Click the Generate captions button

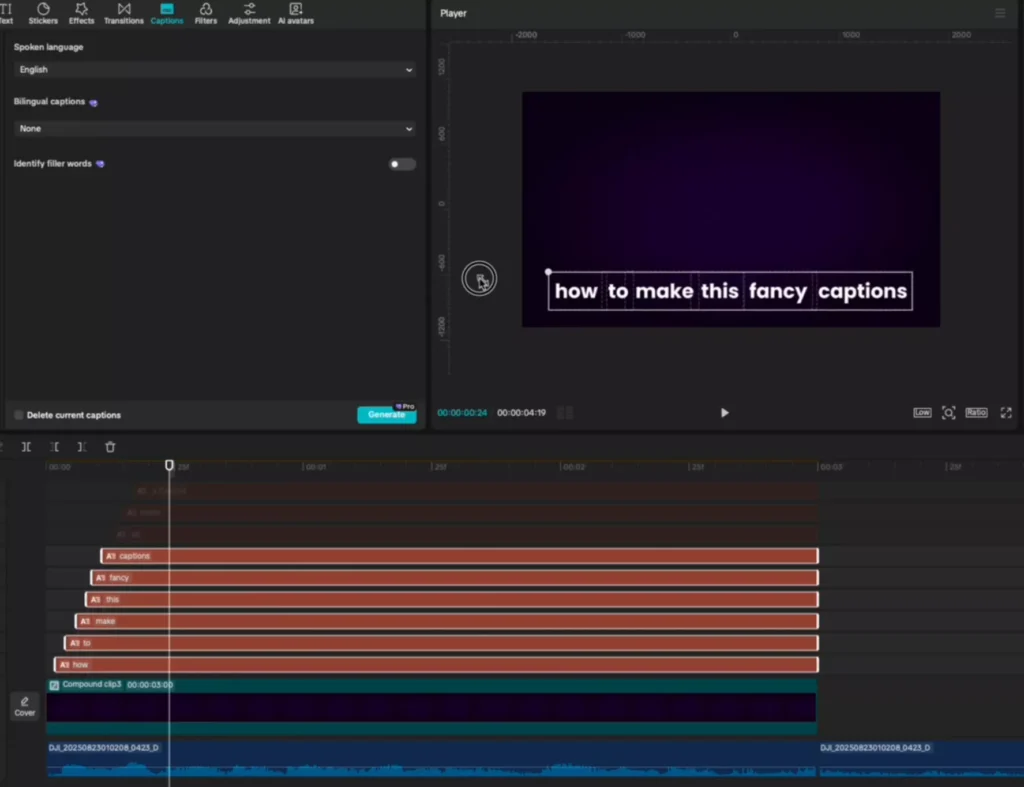[x=386, y=415]
